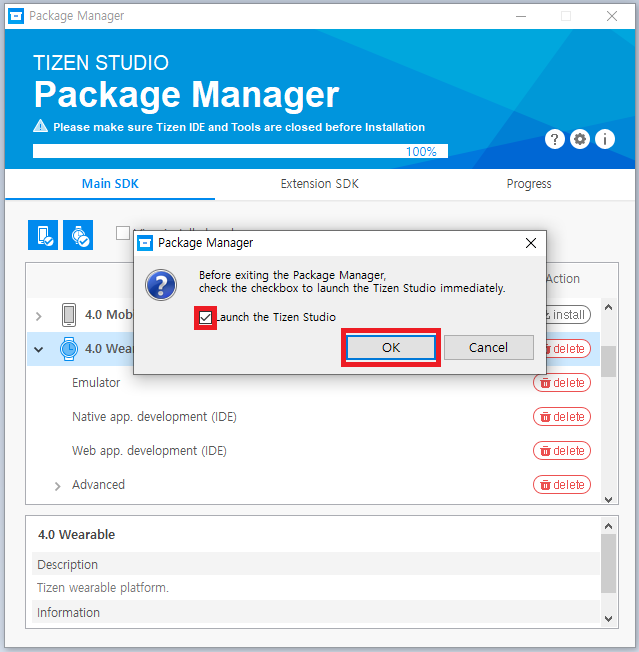Delete the 4.0 Wearable package
The image size is (639, 652).
tap(568, 349)
